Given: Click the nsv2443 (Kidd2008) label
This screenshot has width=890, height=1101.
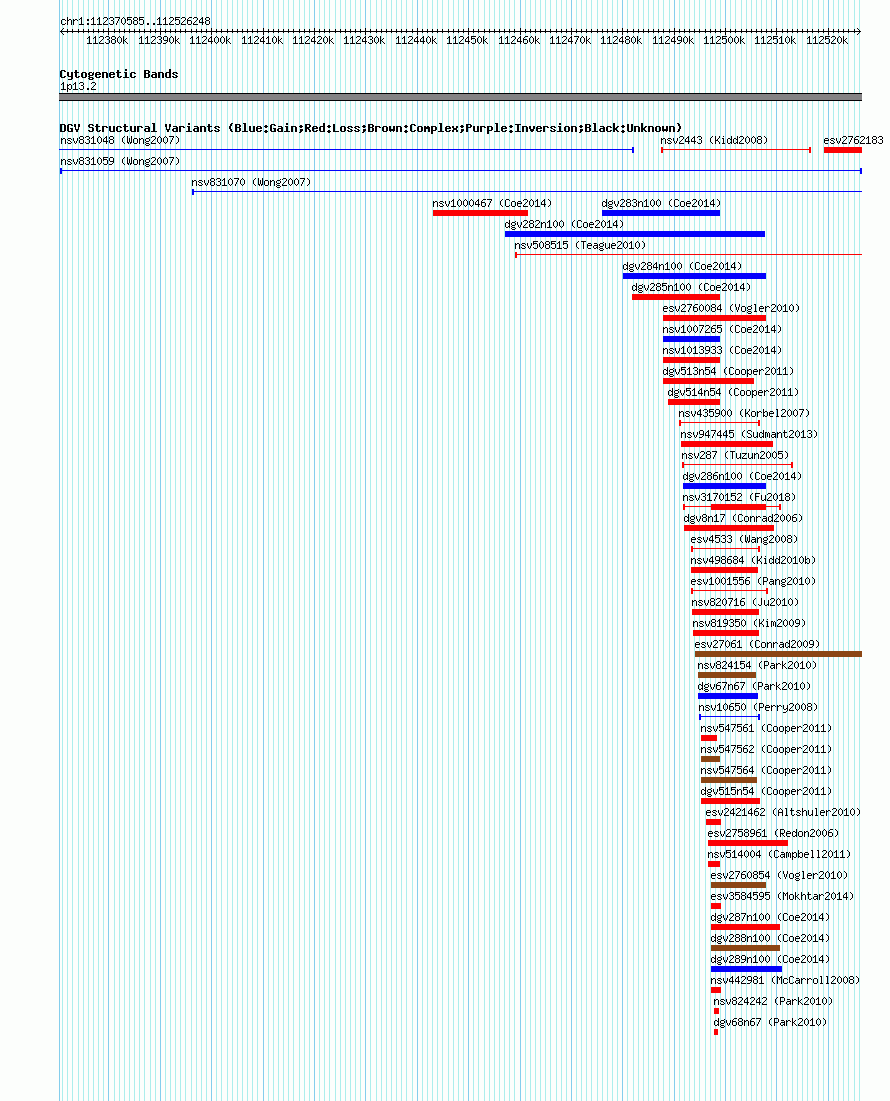Looking at the screenshot, I should pyautogui.click(x=714, y=140).
